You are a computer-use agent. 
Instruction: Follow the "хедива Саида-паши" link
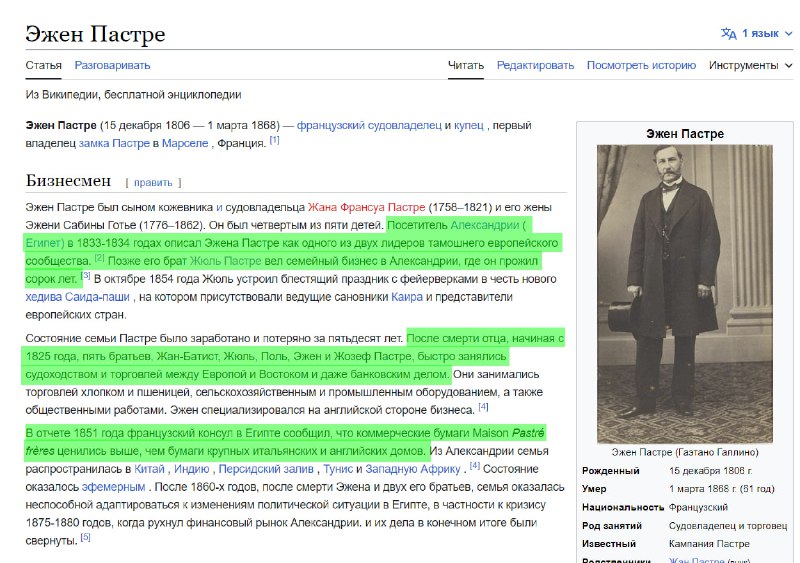pos(78,297)
